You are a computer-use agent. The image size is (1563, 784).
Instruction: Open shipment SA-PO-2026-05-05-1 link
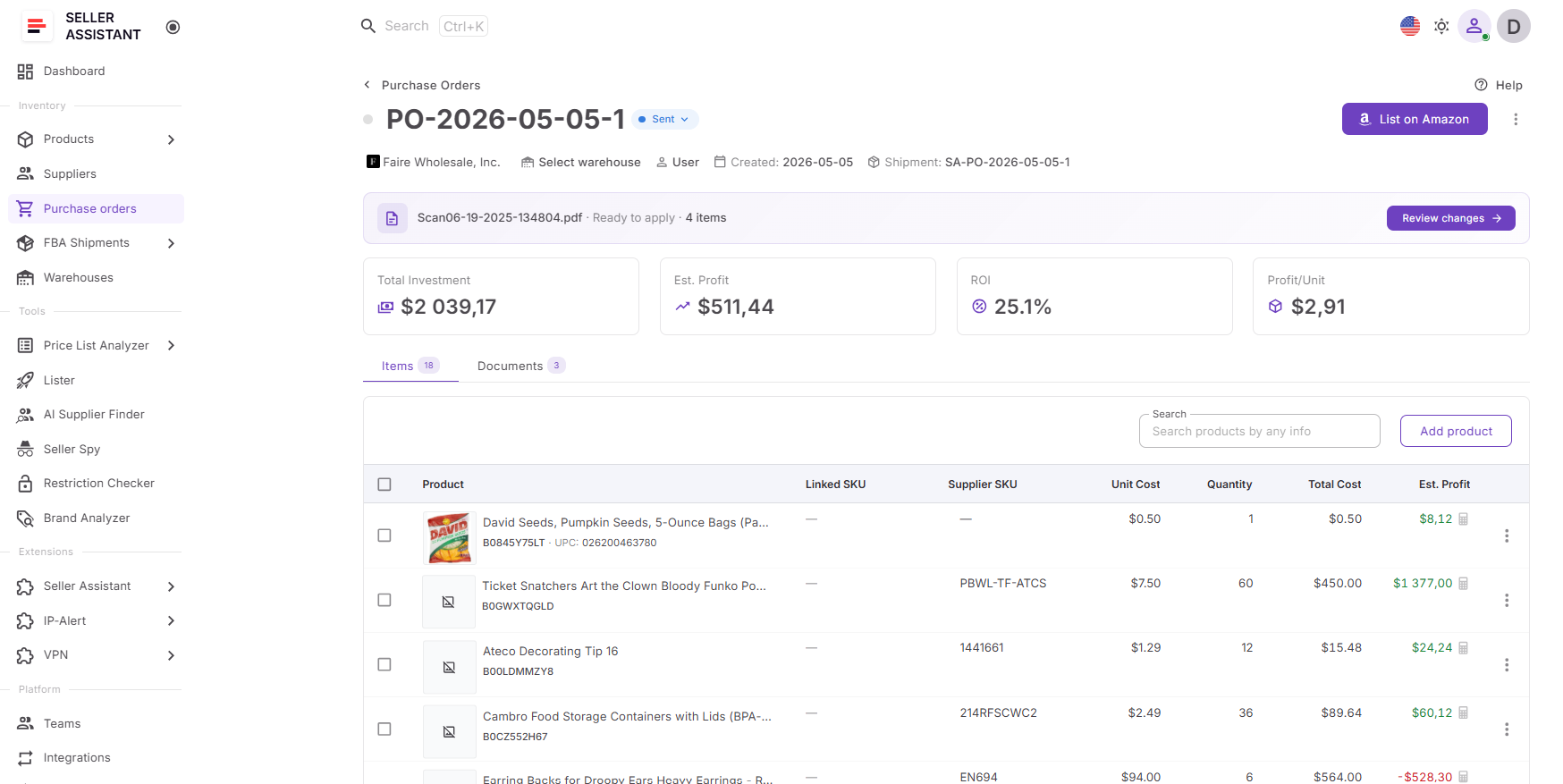1007,162
